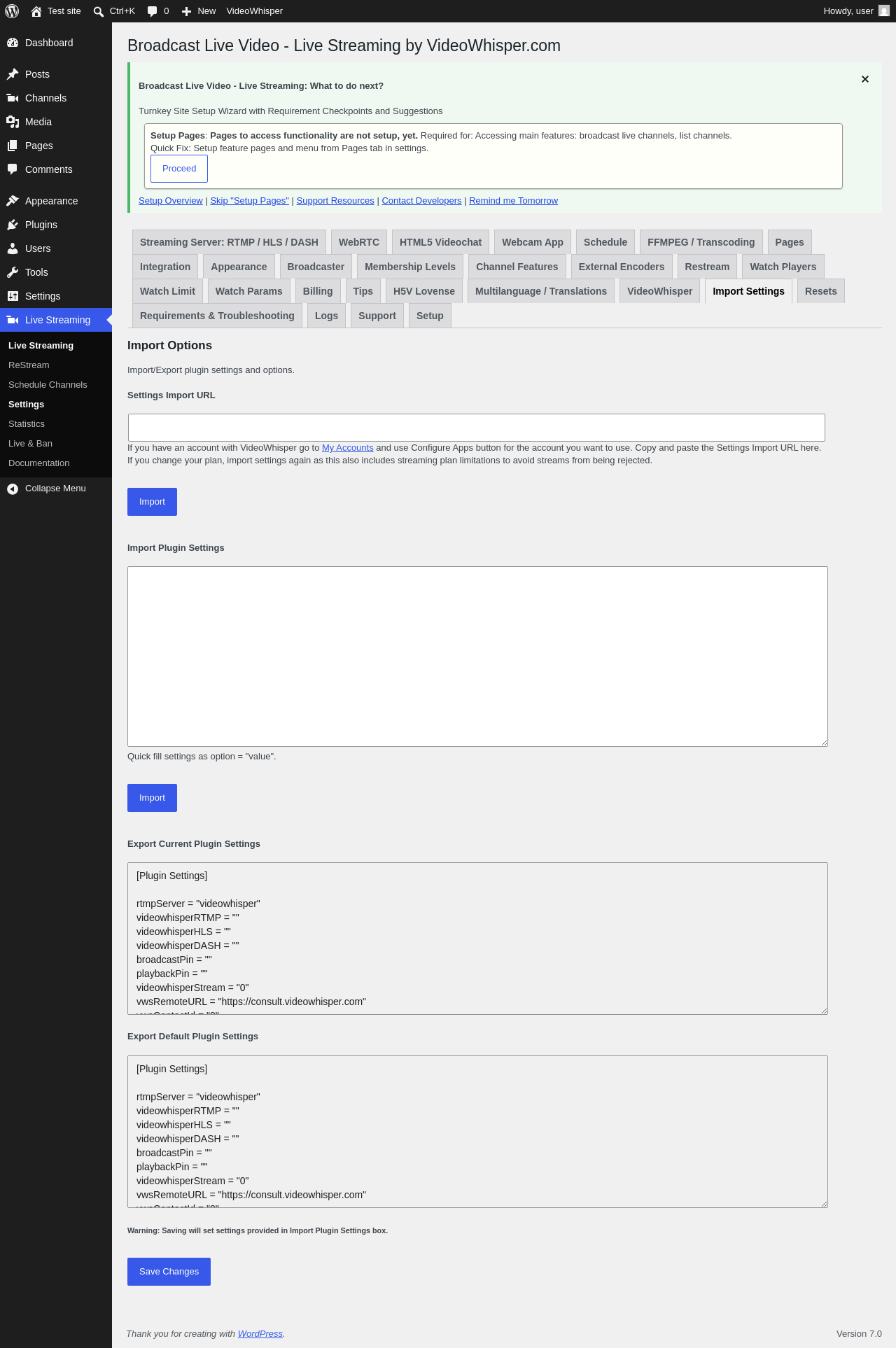Open the Test site home icon
This screenshot has width=896, height=1348.
36,11
